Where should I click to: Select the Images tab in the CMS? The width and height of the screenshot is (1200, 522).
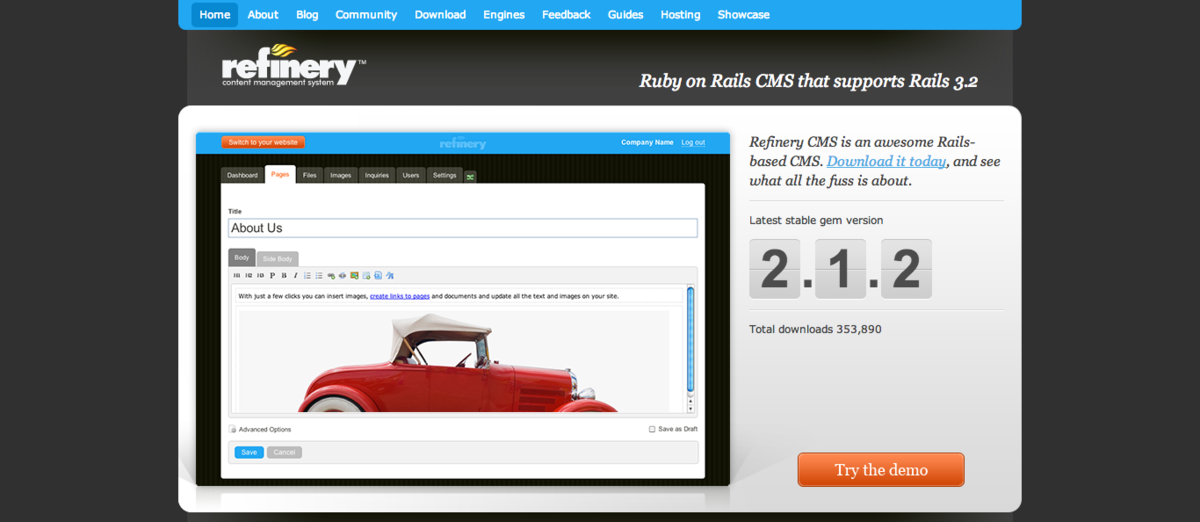[x=340, y=175]
